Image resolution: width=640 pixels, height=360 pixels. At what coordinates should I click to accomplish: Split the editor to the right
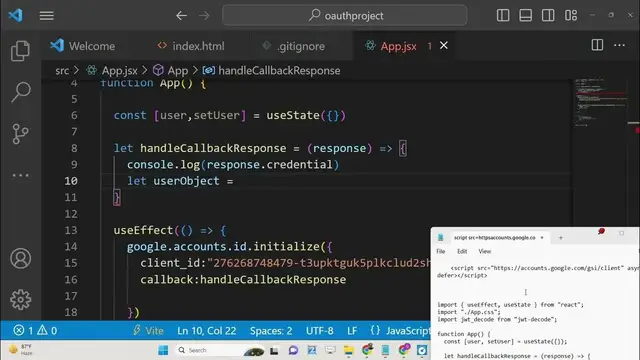pos(597,45)
